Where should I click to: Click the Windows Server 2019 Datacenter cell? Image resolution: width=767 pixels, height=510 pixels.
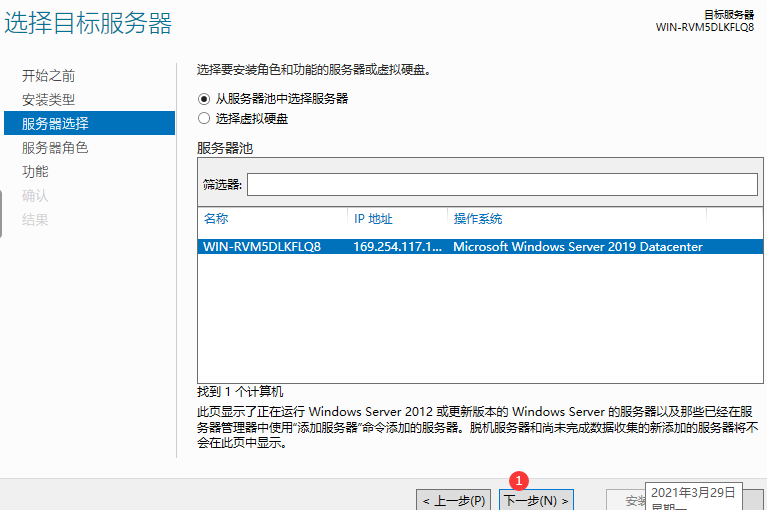click(577, 247)
